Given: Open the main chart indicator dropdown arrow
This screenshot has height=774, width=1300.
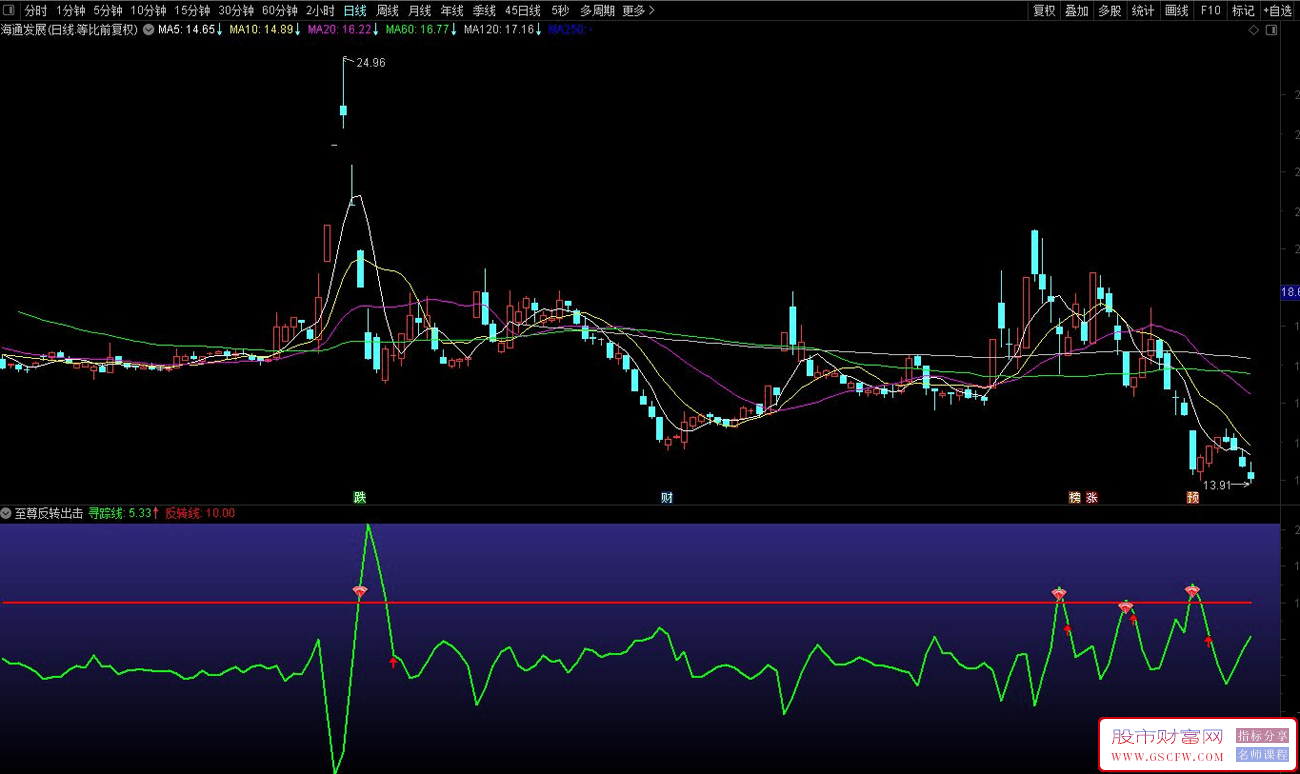Looking at the screenshot, I should tap(149, 30).
